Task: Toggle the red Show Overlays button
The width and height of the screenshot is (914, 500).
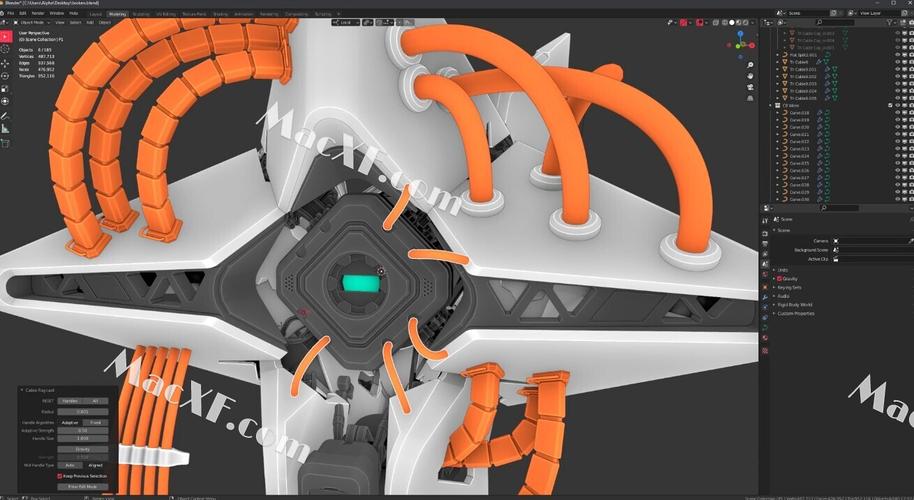Action: pyautogui.click(x=699, y=22)
